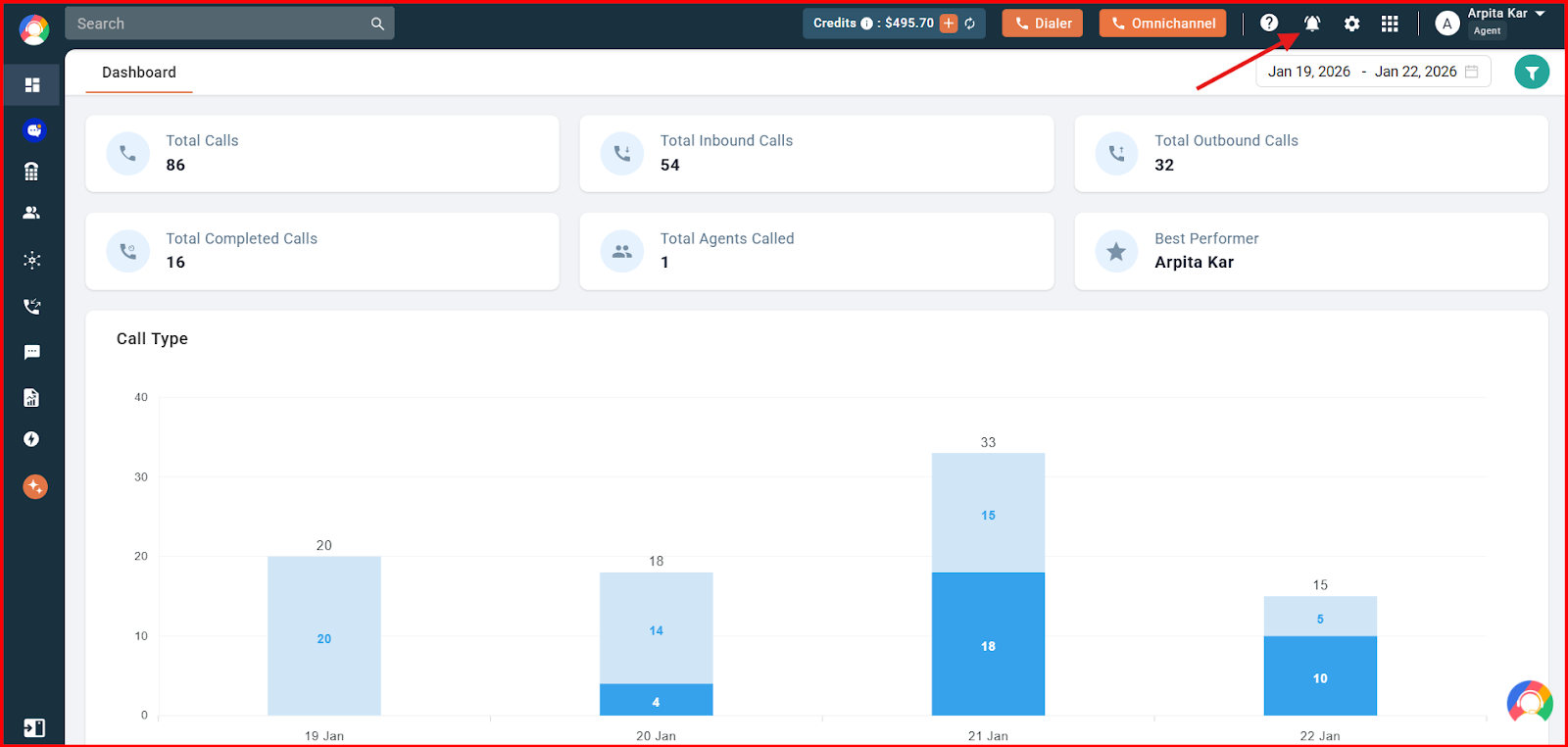Open the Omnichannel button
The height and width of the screenshot is (747, 1568).
[x=1162, y=24]
